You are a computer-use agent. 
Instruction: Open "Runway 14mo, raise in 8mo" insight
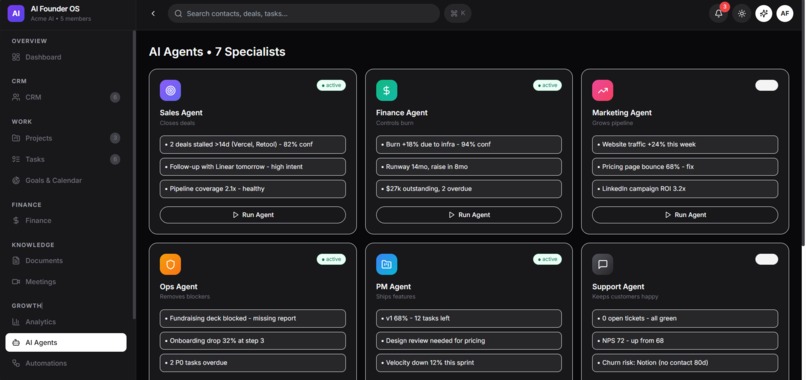tap(469, 167)
